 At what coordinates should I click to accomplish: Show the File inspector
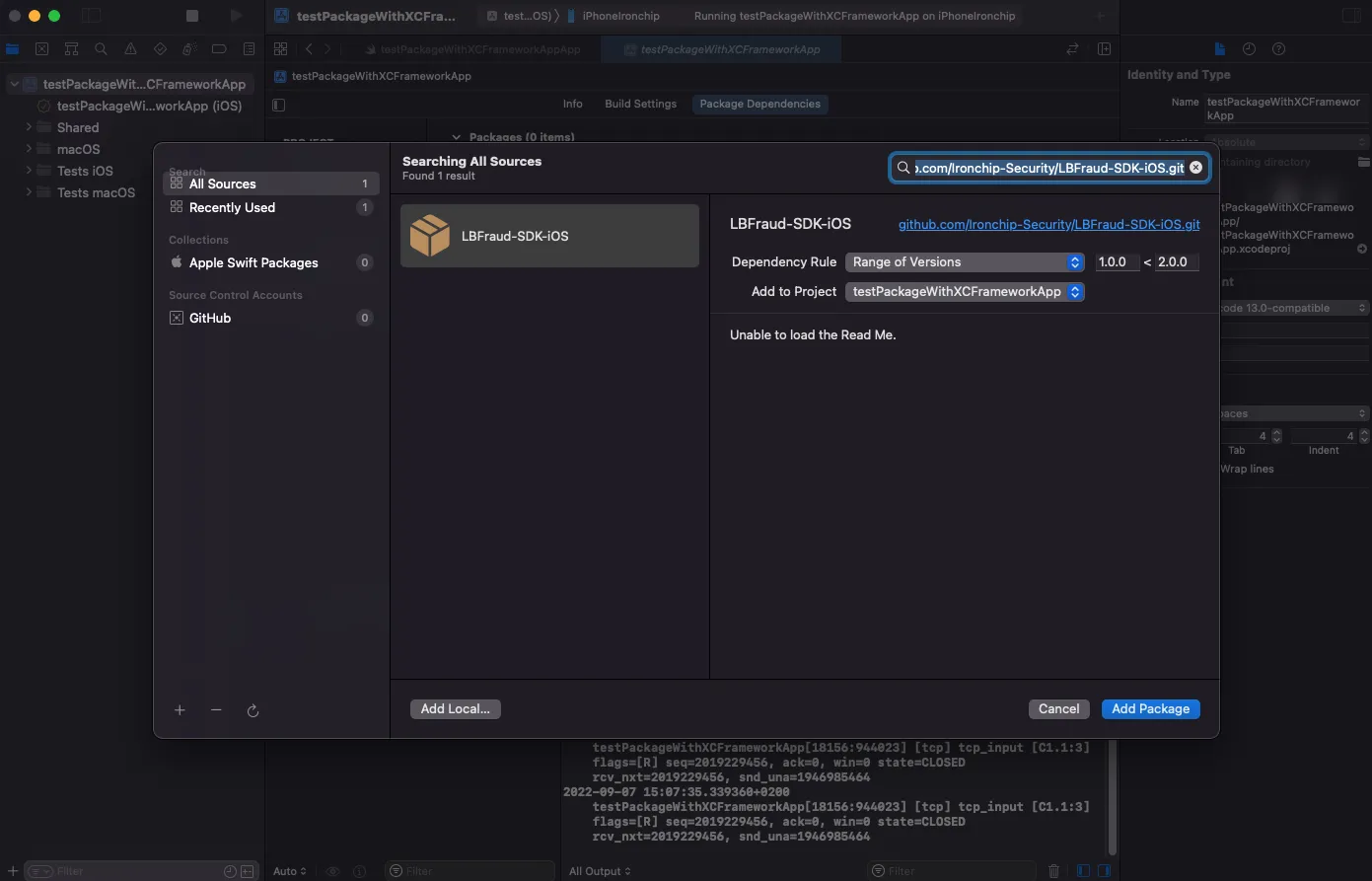click(x=1220, y=48)
